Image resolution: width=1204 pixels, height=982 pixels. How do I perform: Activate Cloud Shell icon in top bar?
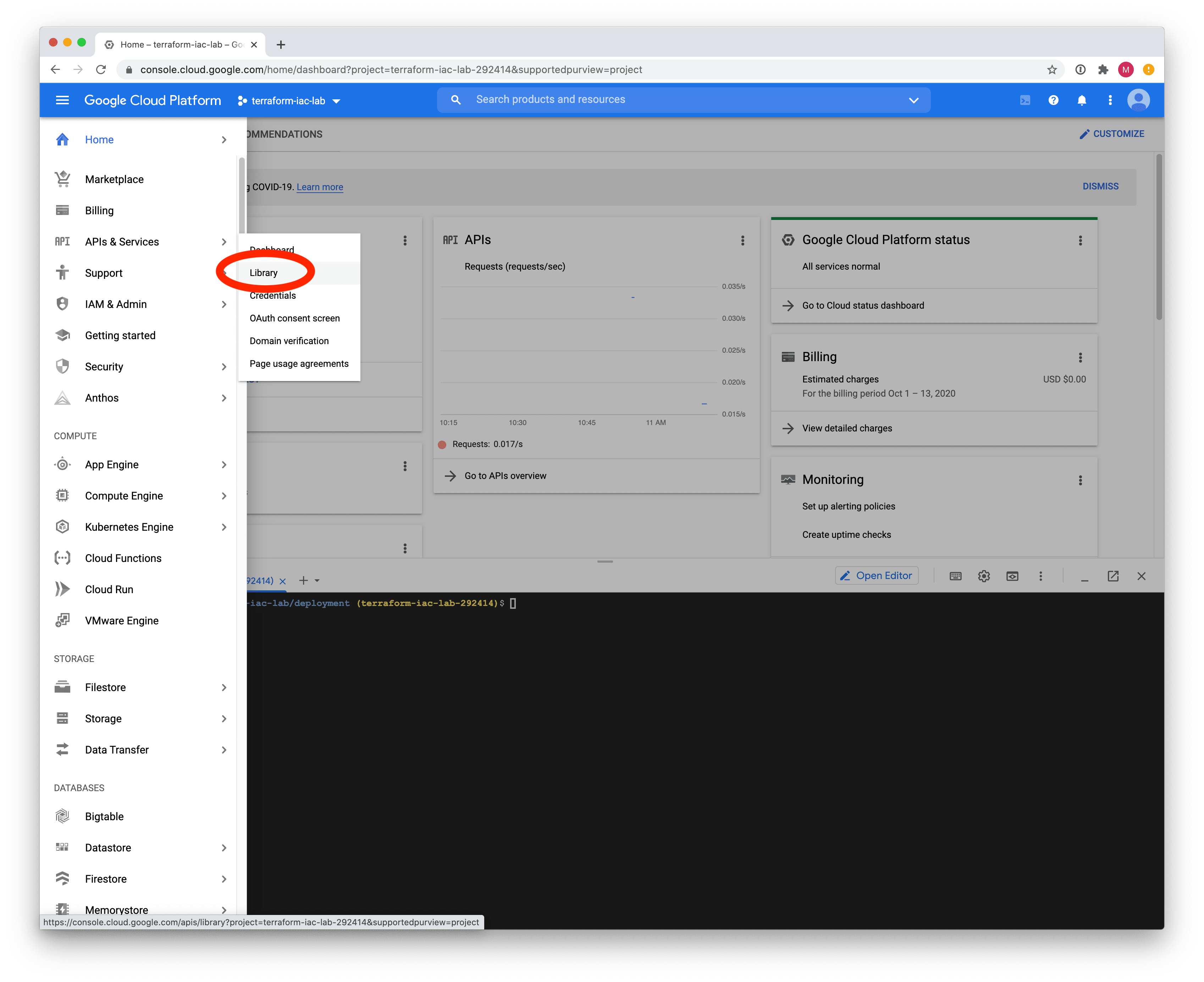point(1025,100)
